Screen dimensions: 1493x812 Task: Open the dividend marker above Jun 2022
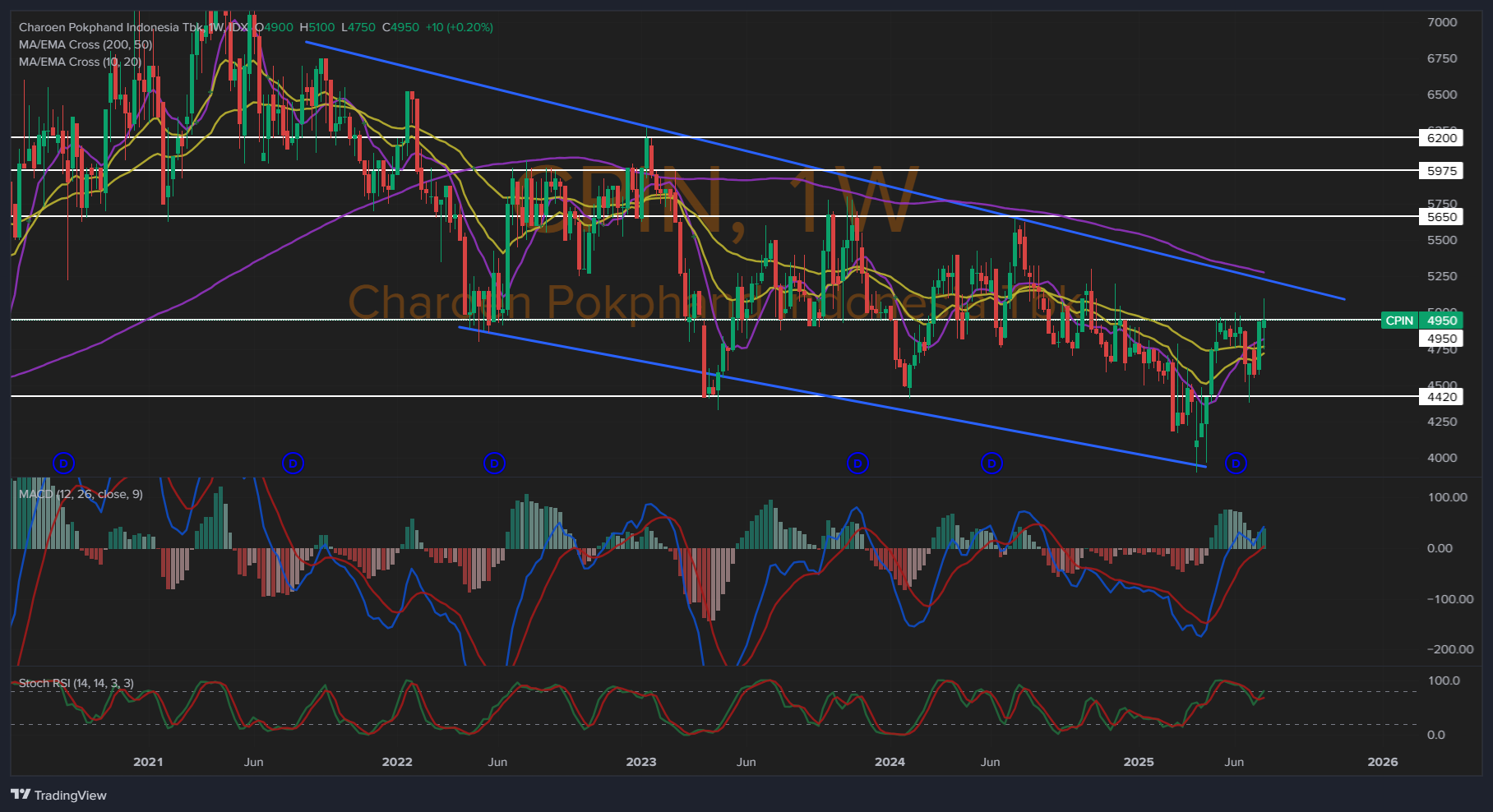point(494,464)
